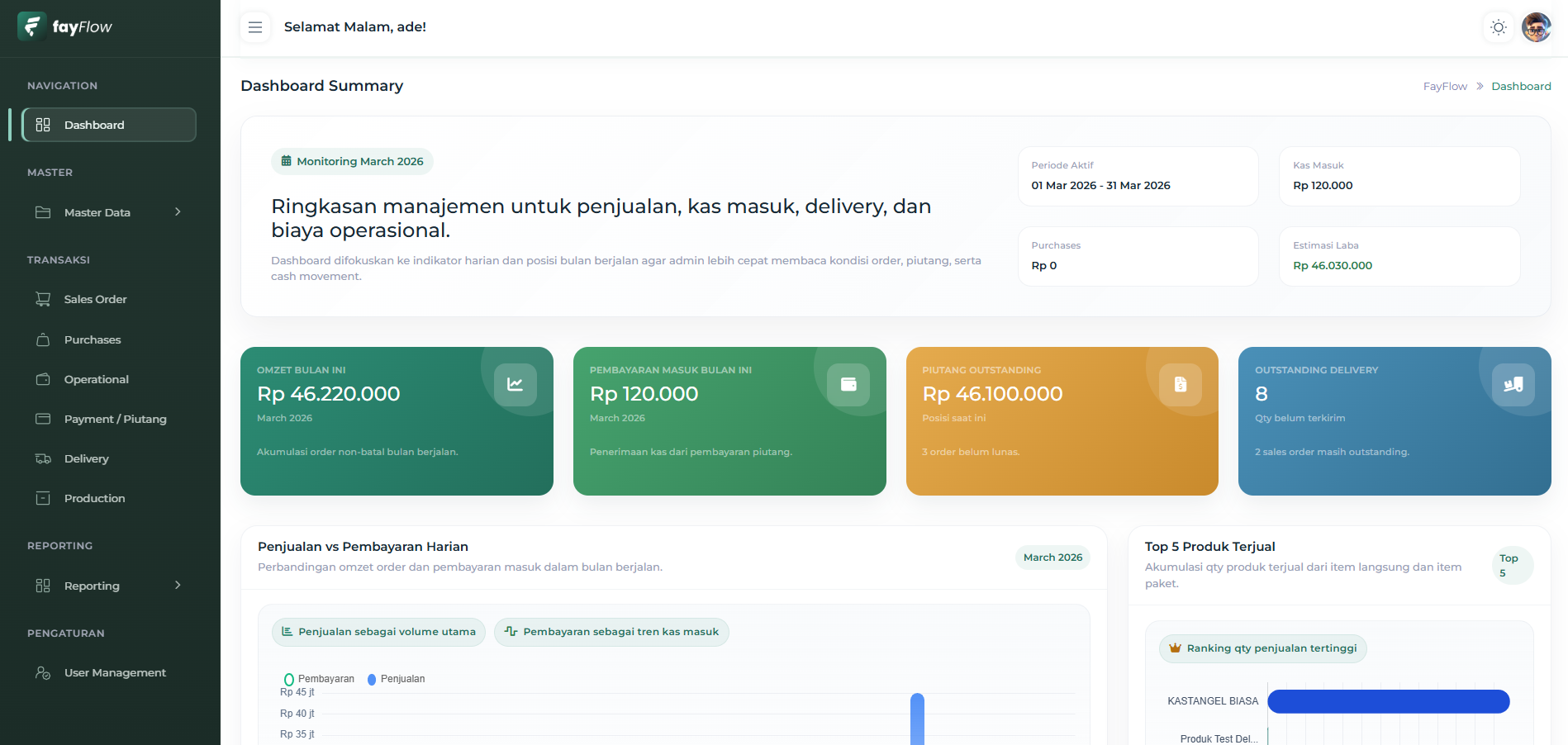Click the Operational wallet icon
The width and height of the screenshot is (1568, 745).
click(x=43, y=379)
